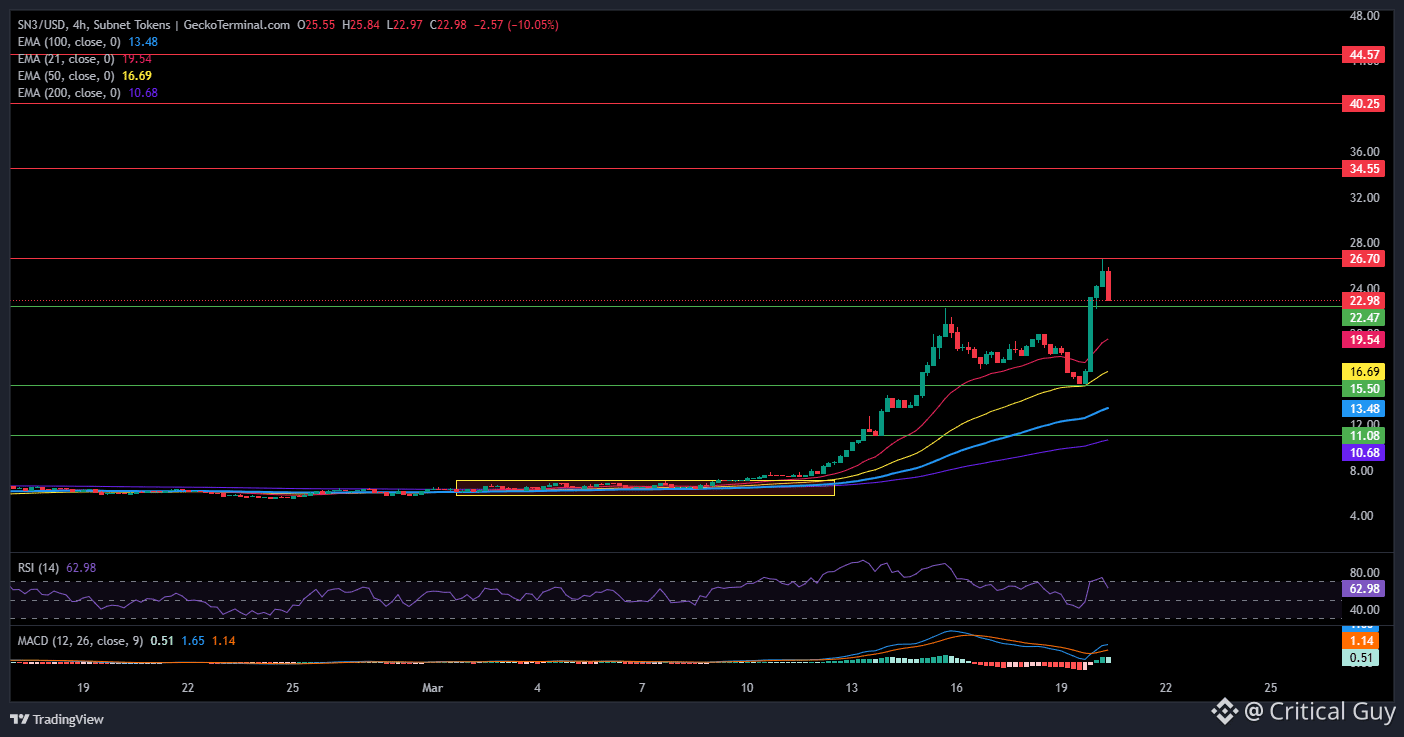Click the EMA (50, close, 0) legend label
The height and width of the screenshot is (737, 1404).
pos(66,76)
